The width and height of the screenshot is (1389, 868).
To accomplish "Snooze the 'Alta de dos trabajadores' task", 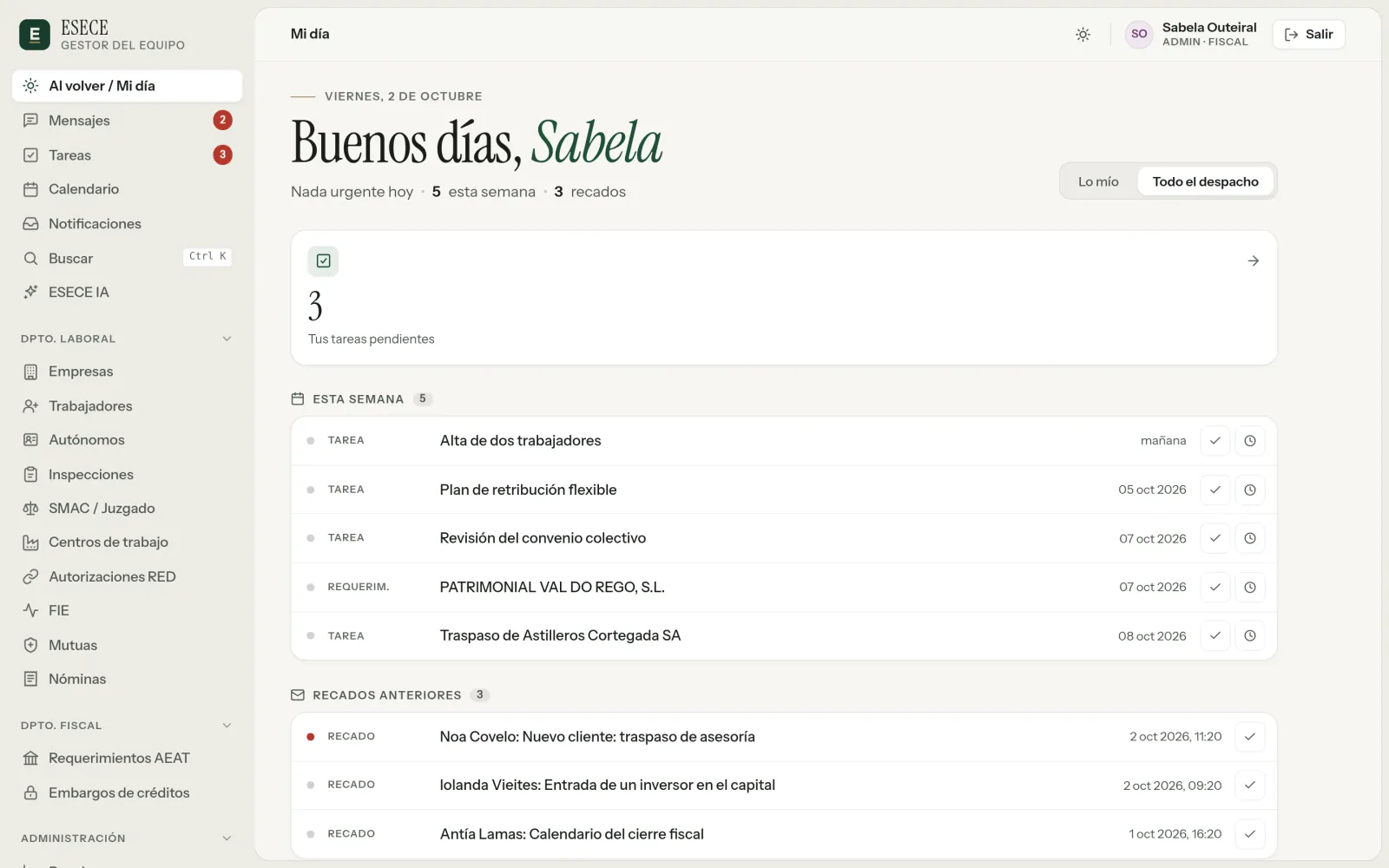I will pos(1250,441).
